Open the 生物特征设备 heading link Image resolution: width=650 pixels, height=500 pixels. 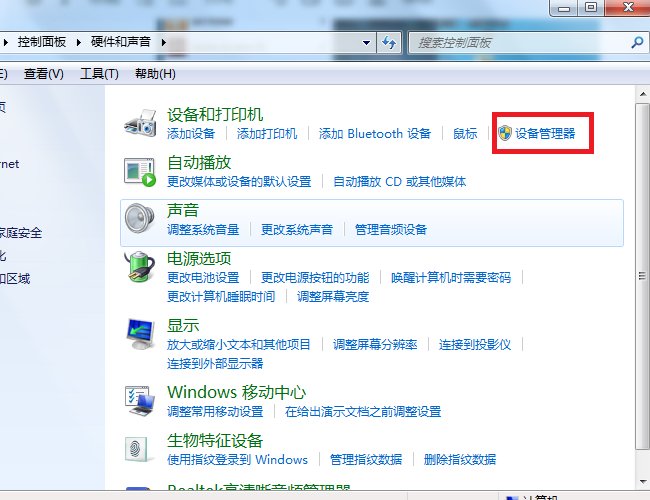point(215,440)
